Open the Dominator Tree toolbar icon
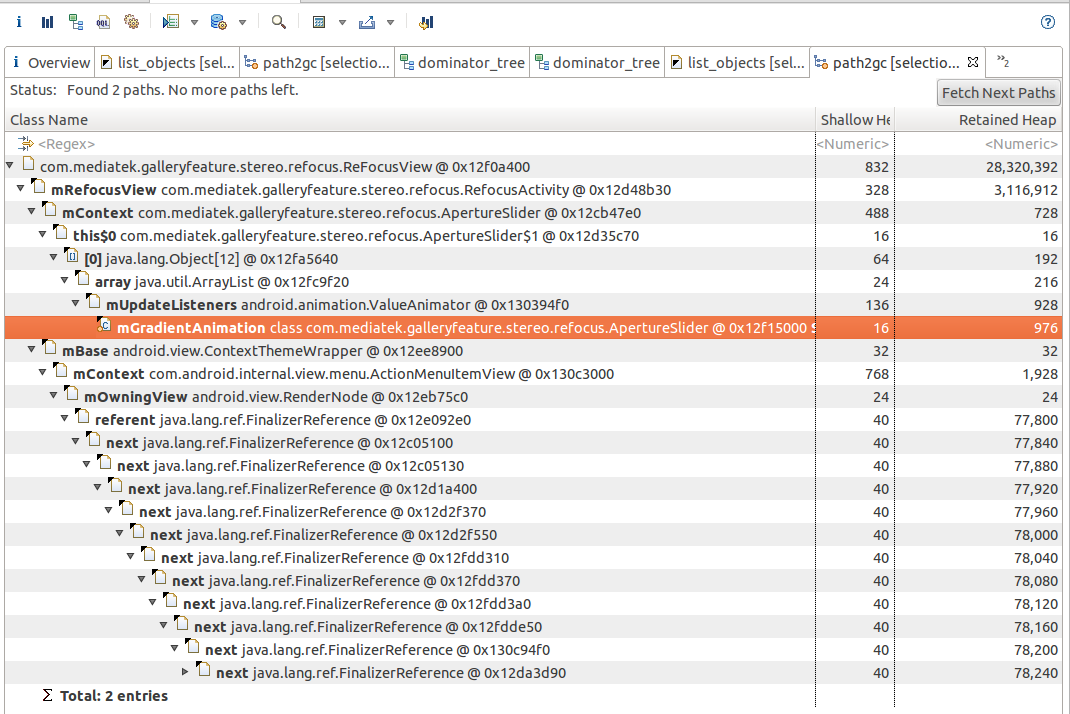The height and width of the screenshot is (714, 1070). (x=76, y=21)
